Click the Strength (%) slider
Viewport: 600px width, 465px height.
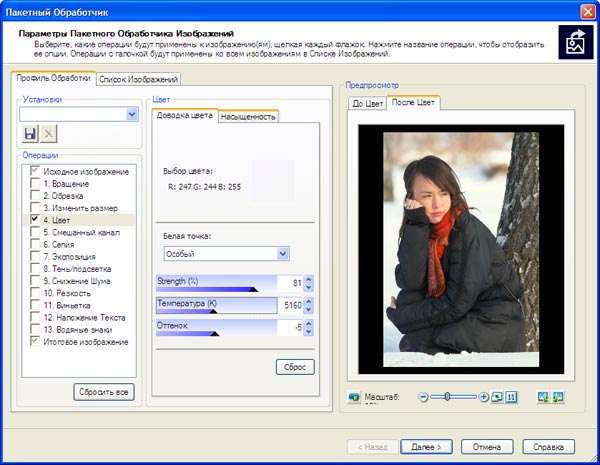click(217, 284)
